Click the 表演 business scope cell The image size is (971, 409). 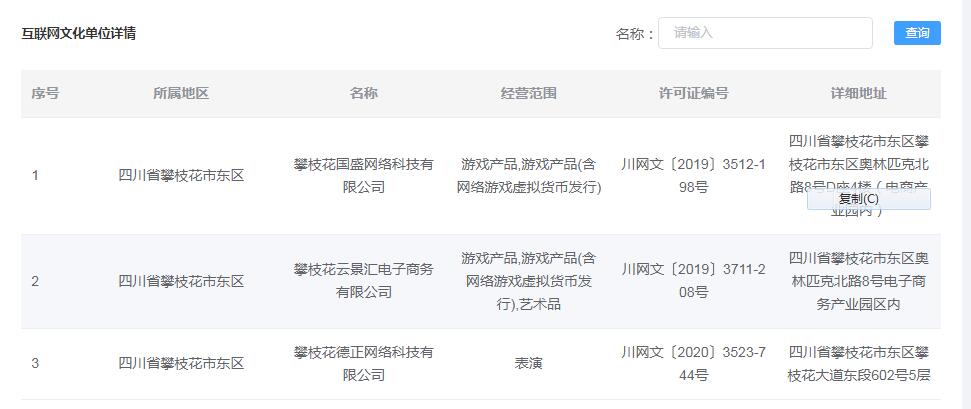pyautogui.click(x=528, y=364)
